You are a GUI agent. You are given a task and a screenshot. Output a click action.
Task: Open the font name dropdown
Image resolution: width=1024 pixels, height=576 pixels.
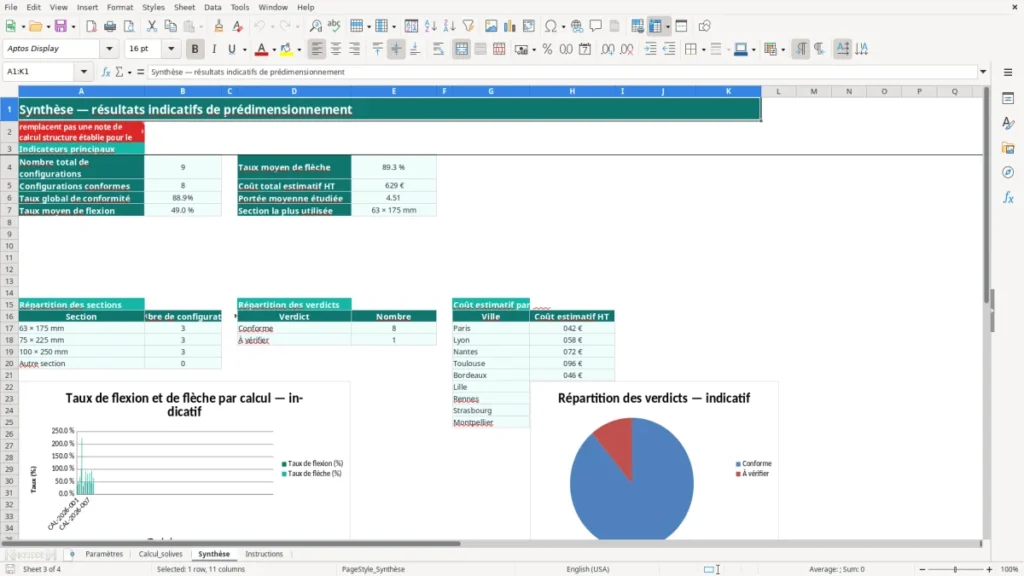pos(109,49)
